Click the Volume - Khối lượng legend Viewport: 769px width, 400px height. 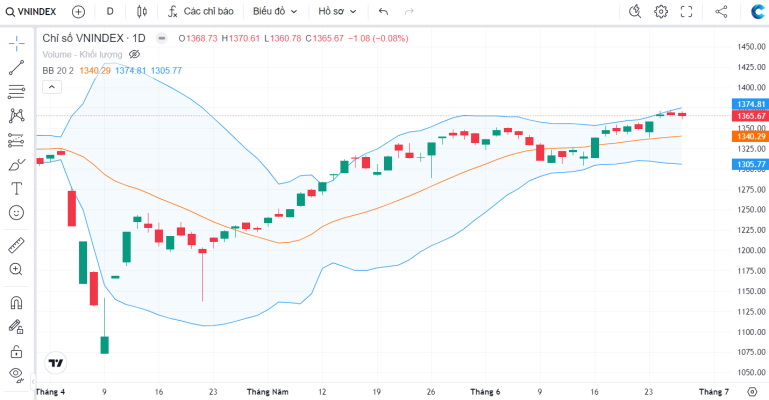[82, 54]
